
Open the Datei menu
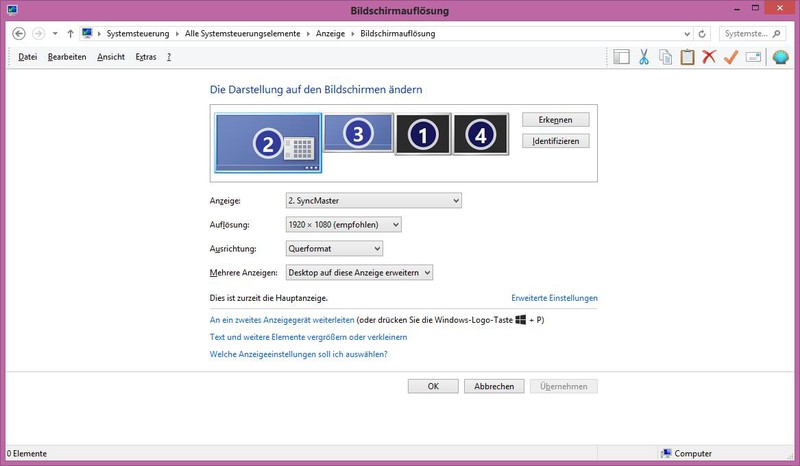(27, 57)
